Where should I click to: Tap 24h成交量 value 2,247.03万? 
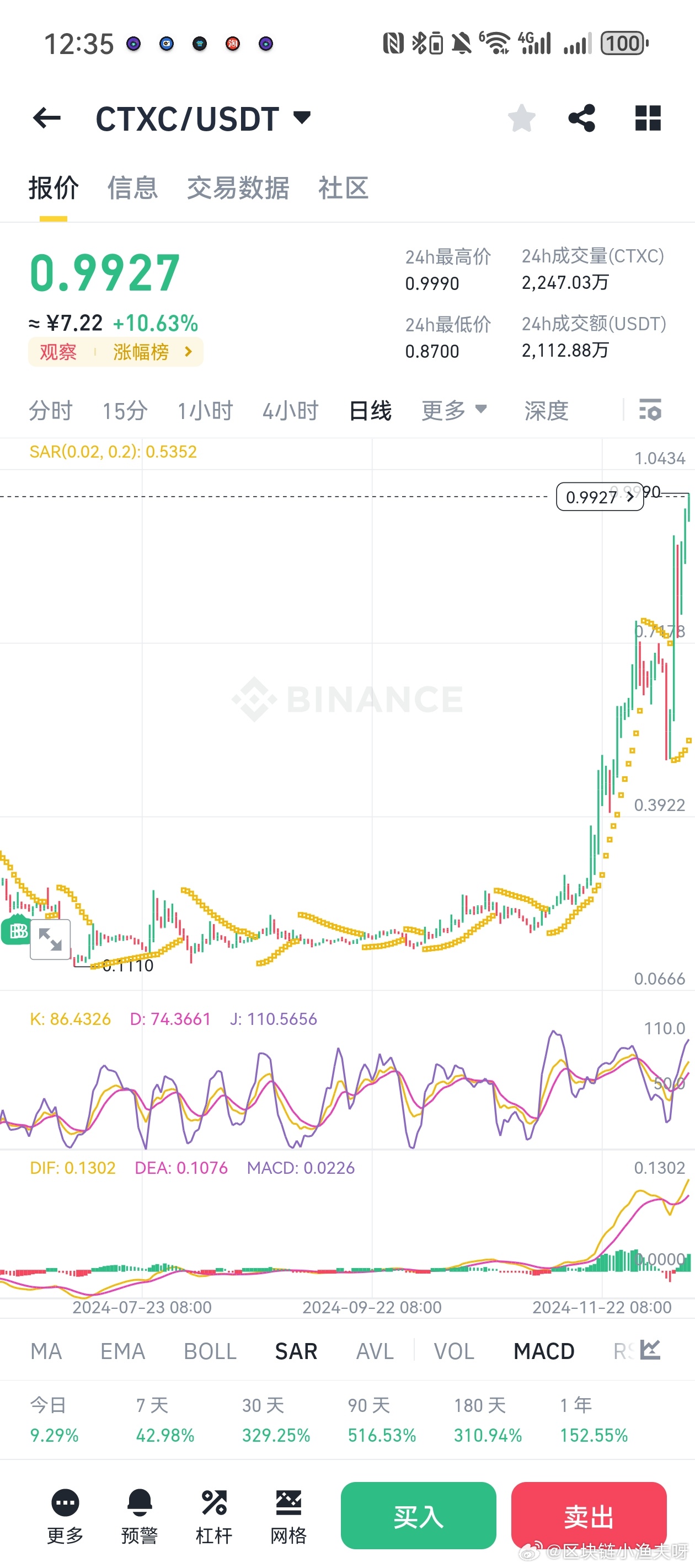coord(565,282)
